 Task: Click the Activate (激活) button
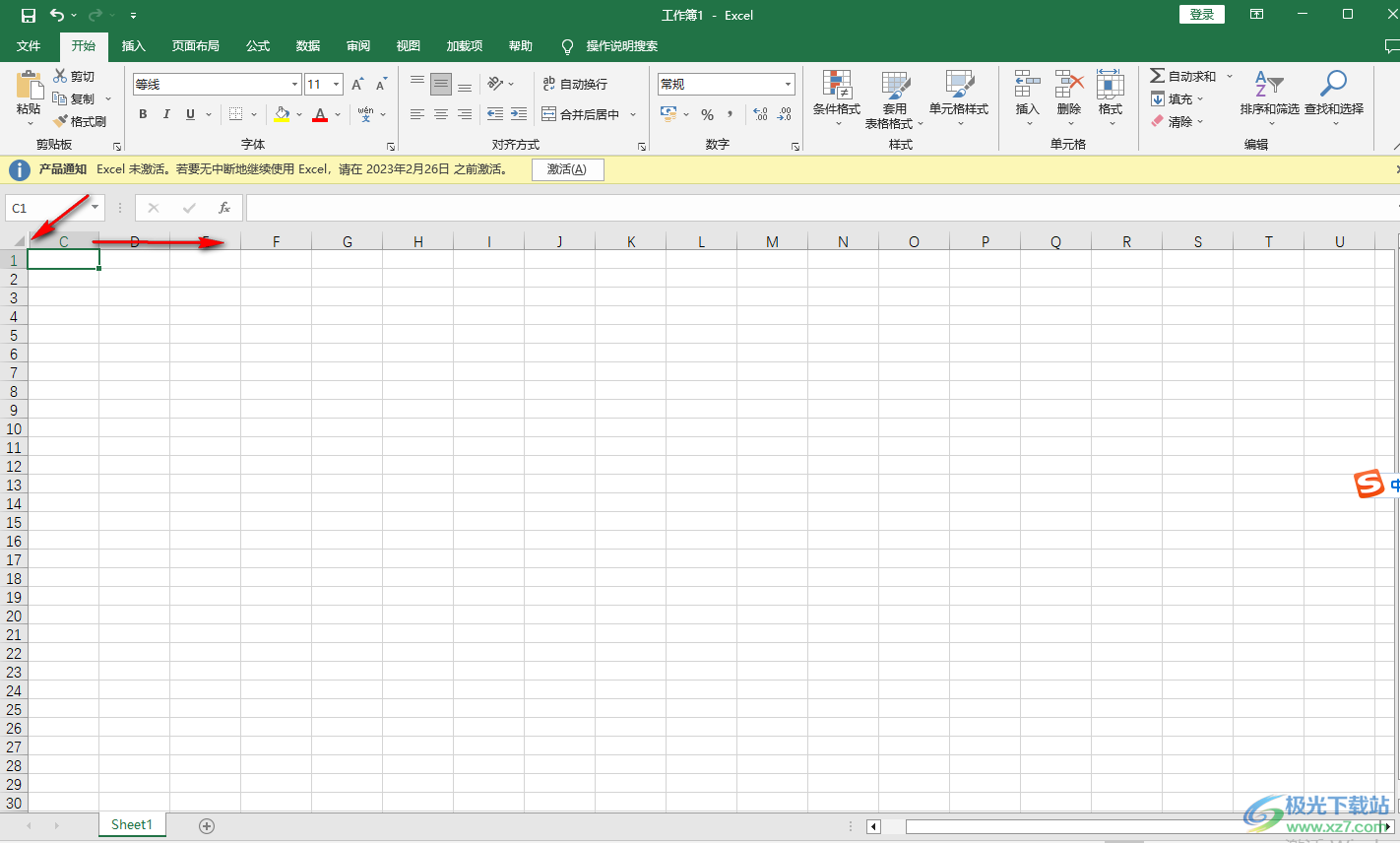(568, 169)
